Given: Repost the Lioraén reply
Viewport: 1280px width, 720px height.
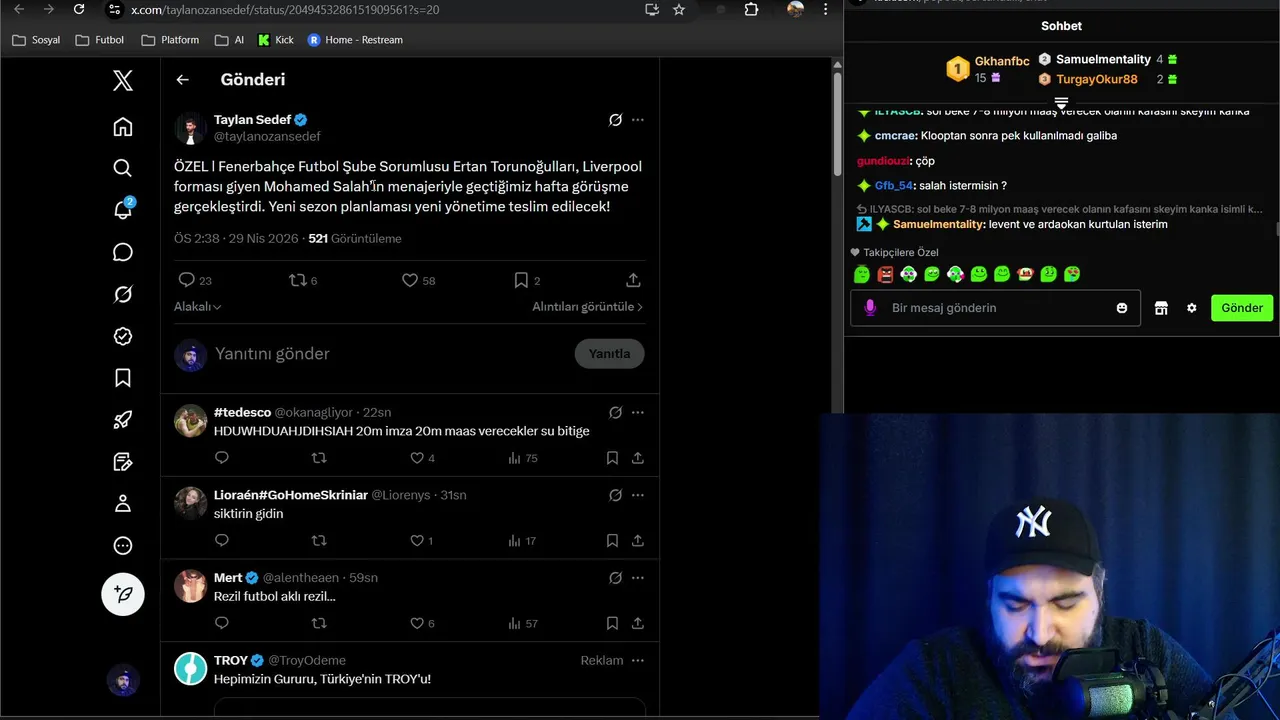Looking at the screenshot, I should click(319, 541).
